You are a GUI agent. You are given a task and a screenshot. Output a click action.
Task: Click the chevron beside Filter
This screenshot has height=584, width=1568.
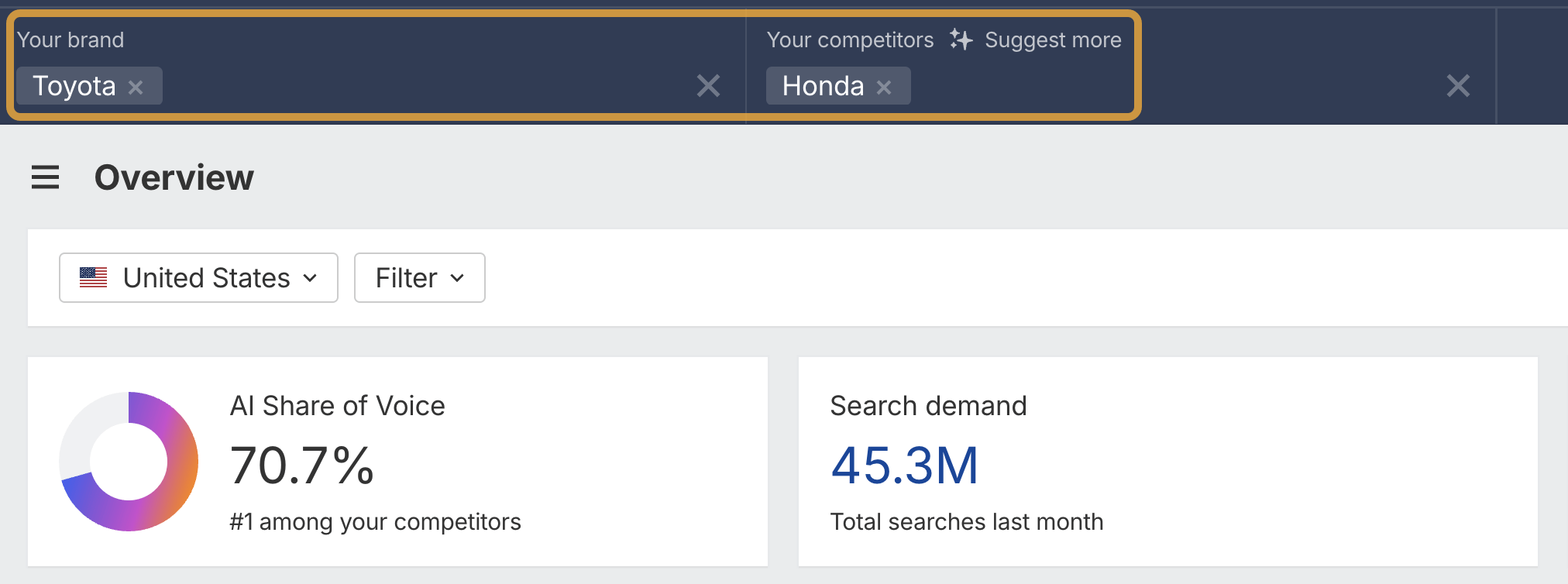click(457, 277)
